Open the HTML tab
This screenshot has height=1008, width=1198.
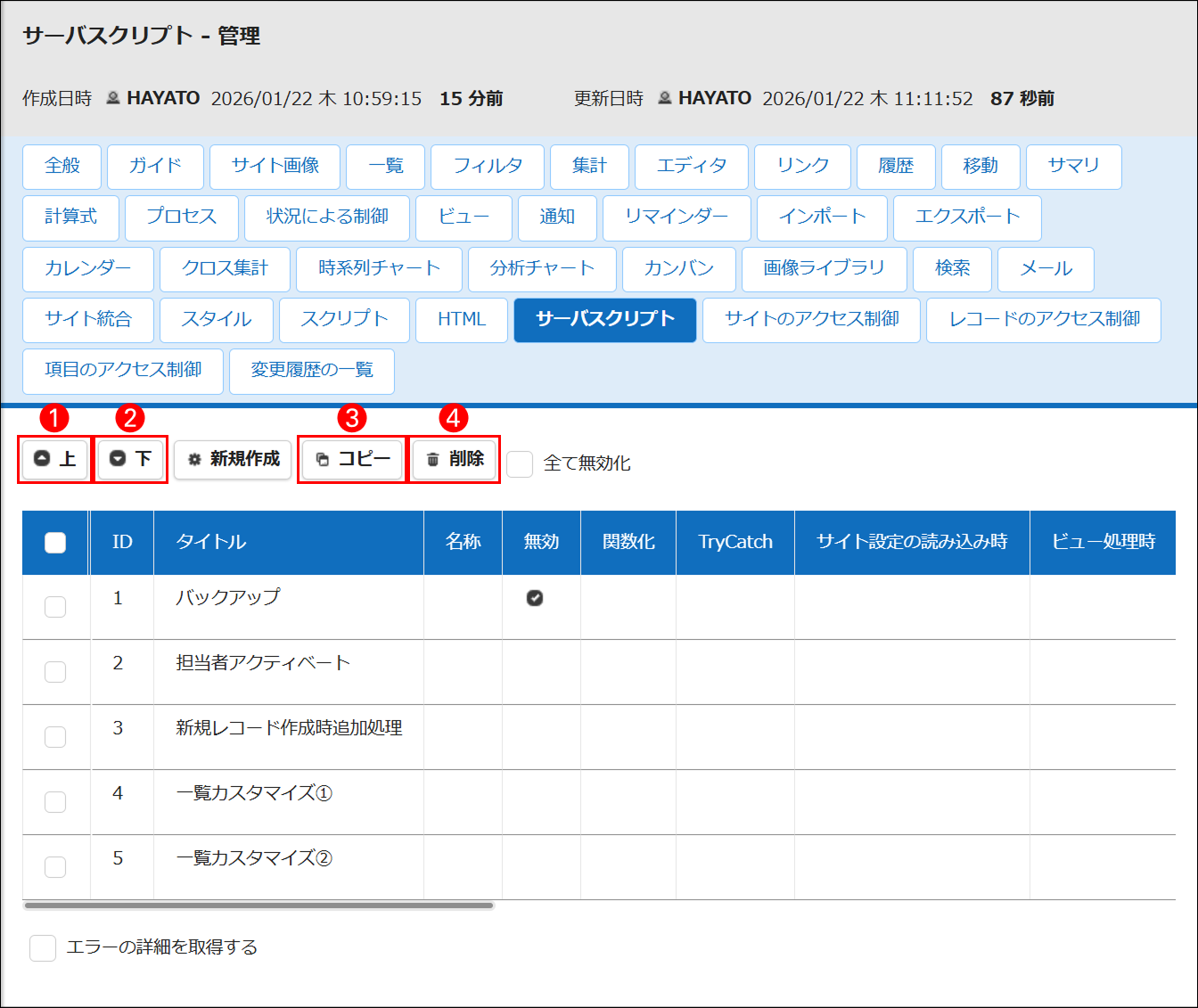[x=462, y=320]
